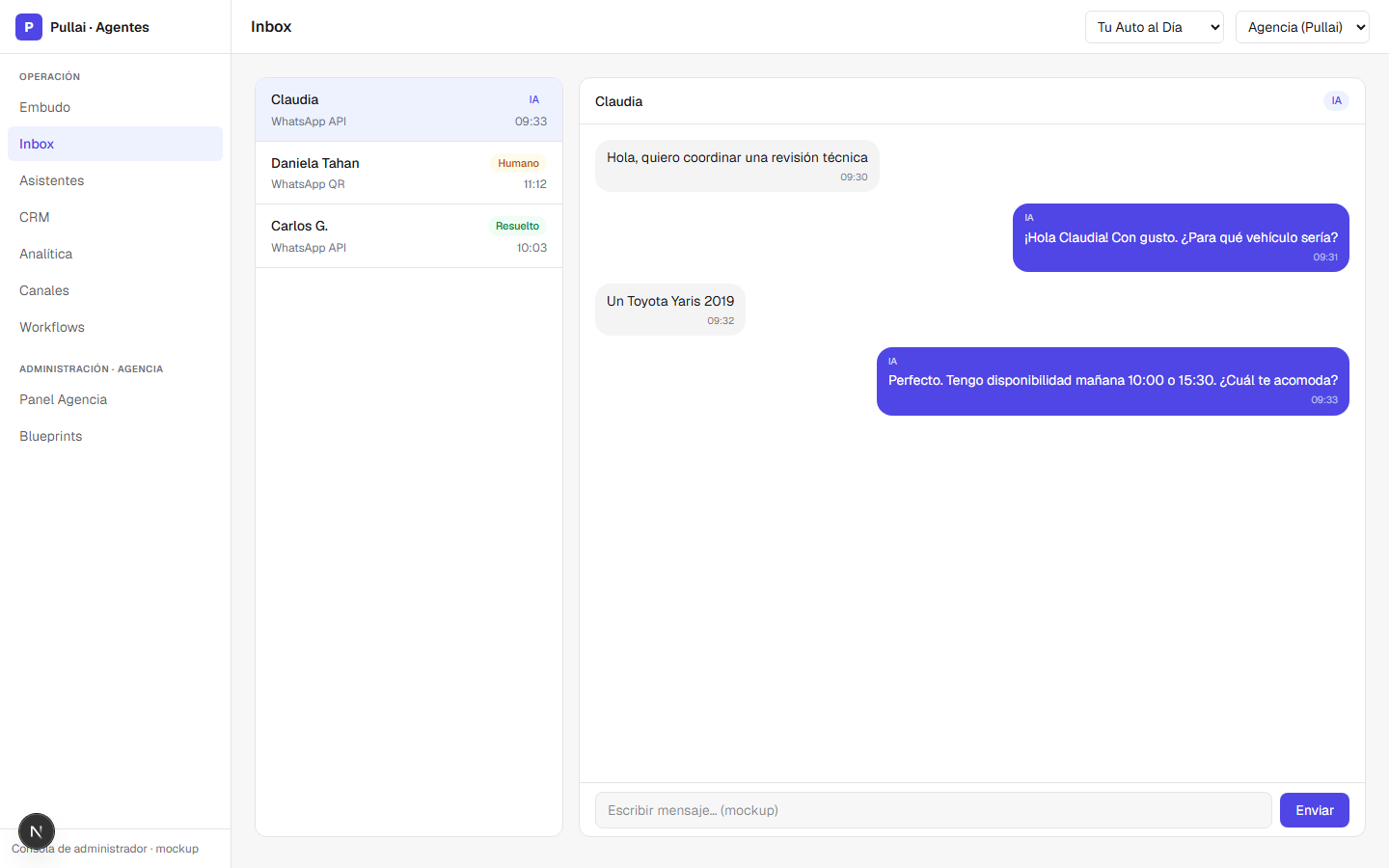Open the Agencia (Pullai) role dropdown

point(1302,27)
